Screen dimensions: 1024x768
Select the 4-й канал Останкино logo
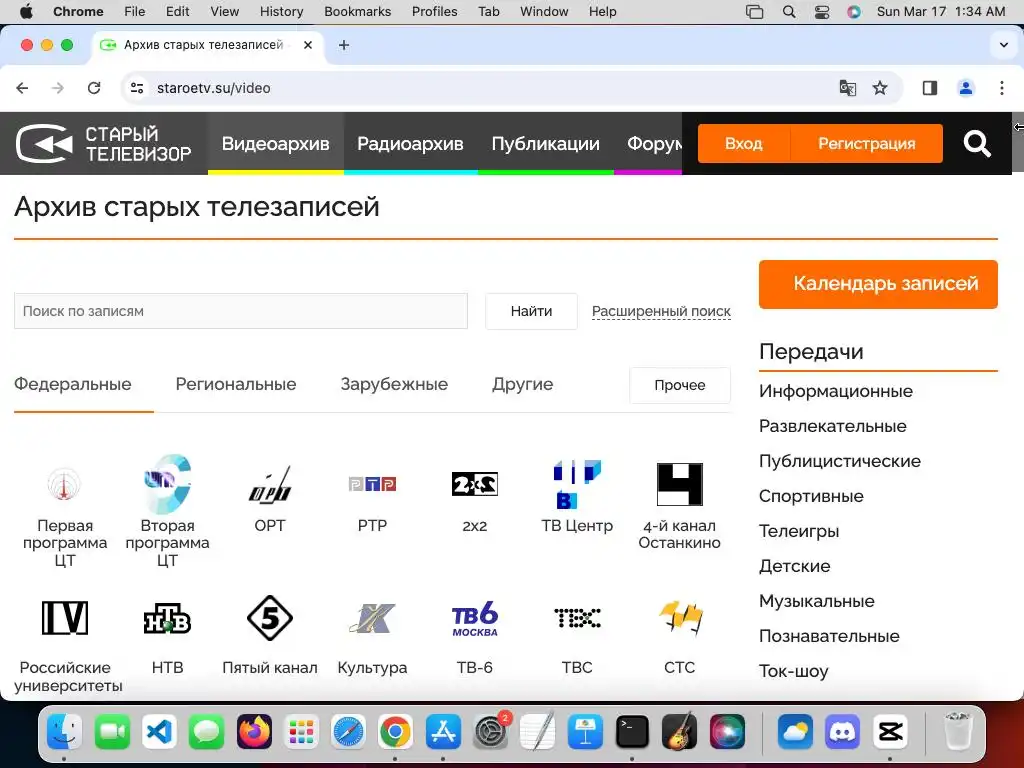click(x=680, y=484)
